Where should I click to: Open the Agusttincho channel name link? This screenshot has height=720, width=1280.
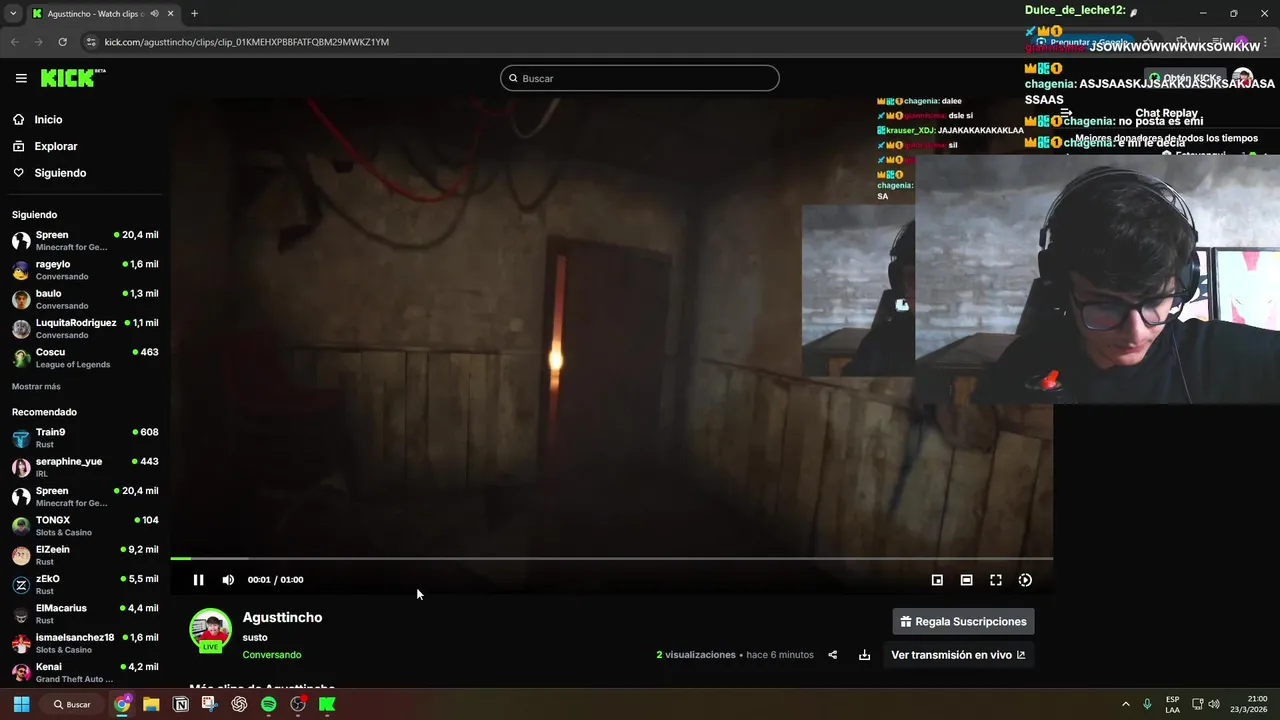282,617
